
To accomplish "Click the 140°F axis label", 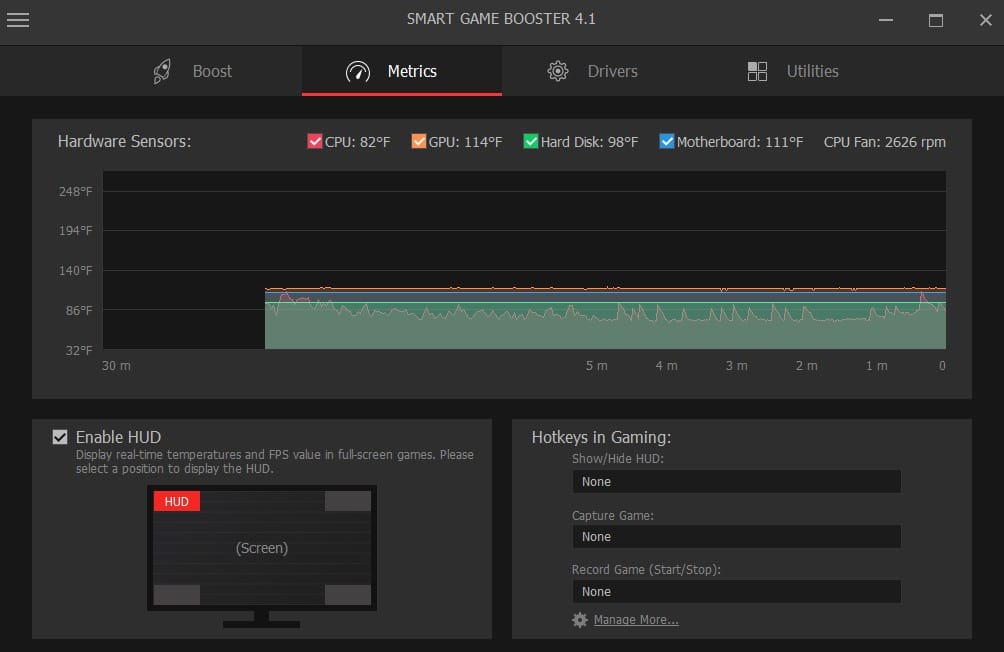I will (x=76, y=270).
